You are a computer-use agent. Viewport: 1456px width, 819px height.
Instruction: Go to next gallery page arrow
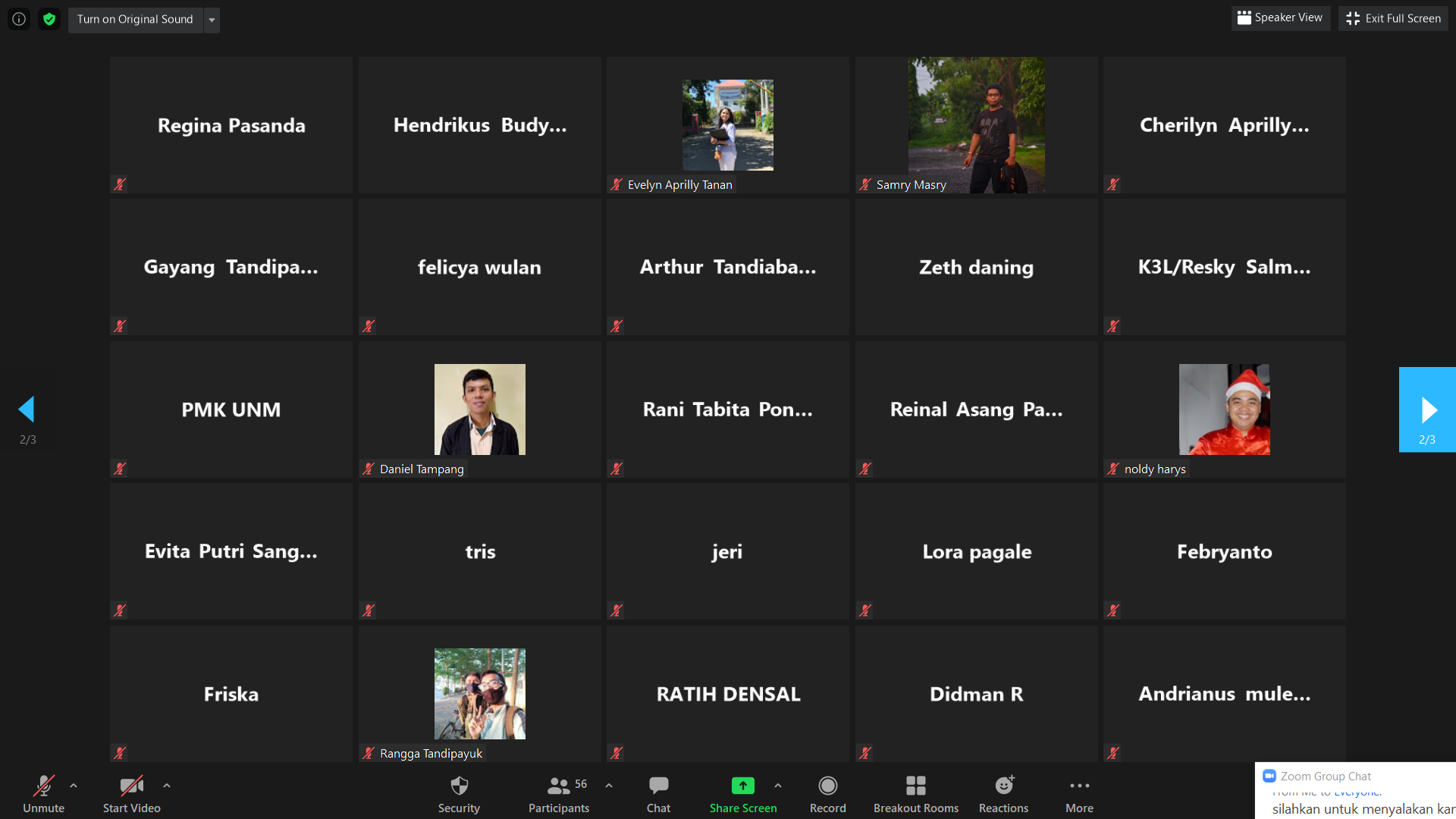pyautogui.click(x=1427, y=409)
